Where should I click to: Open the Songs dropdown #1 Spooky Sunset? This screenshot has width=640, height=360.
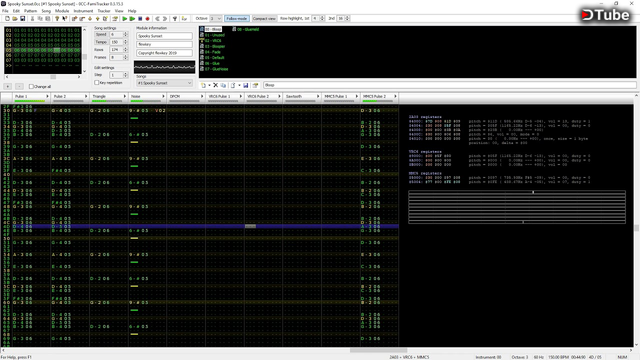tap(164, 83)
